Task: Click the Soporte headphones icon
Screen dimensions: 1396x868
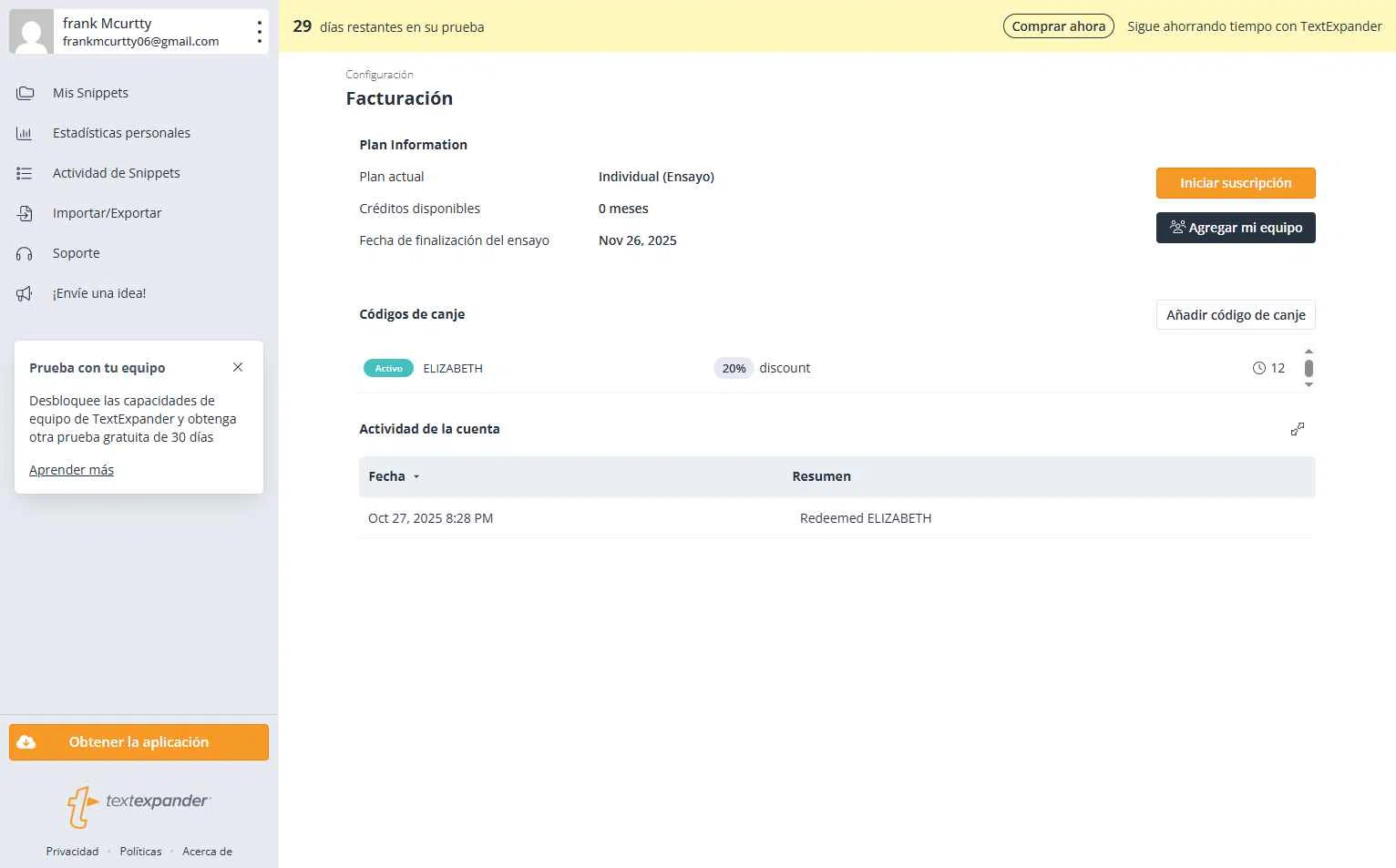Action: click(x=25, y=253)
